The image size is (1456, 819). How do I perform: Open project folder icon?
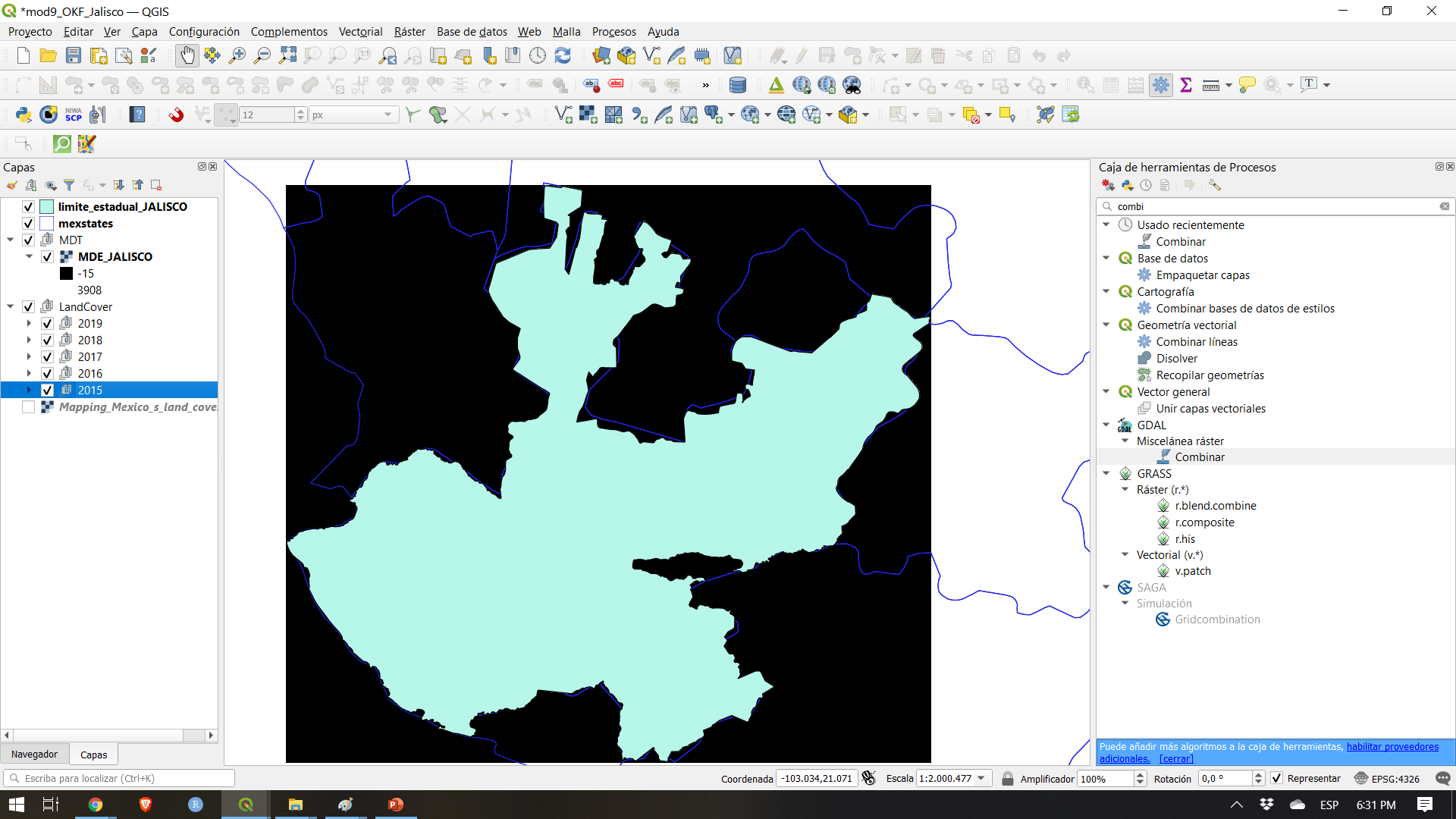pyautogui.click(x=49, y=55)
